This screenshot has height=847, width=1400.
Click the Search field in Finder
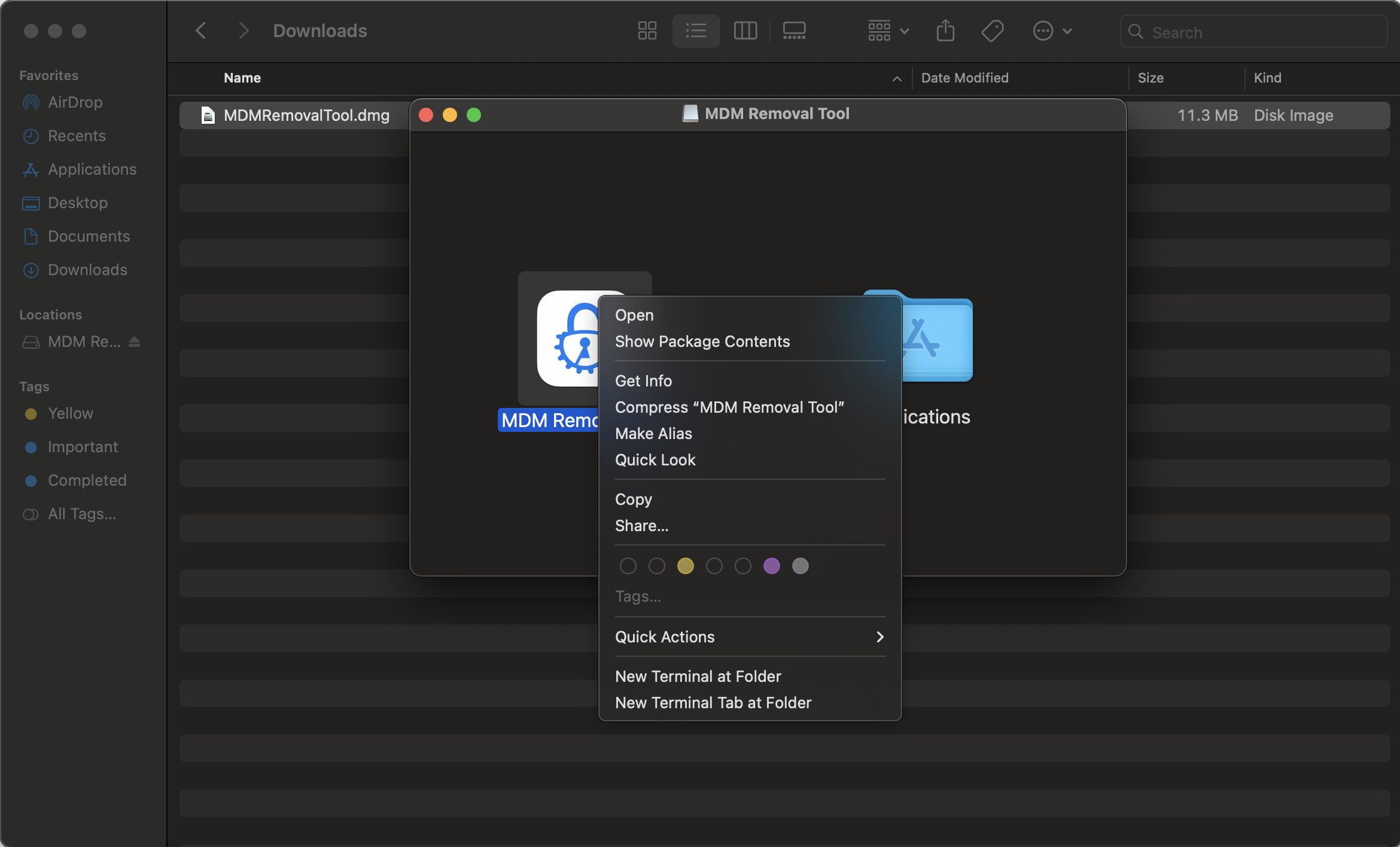pyautogui.click(x=1253, y=32)
